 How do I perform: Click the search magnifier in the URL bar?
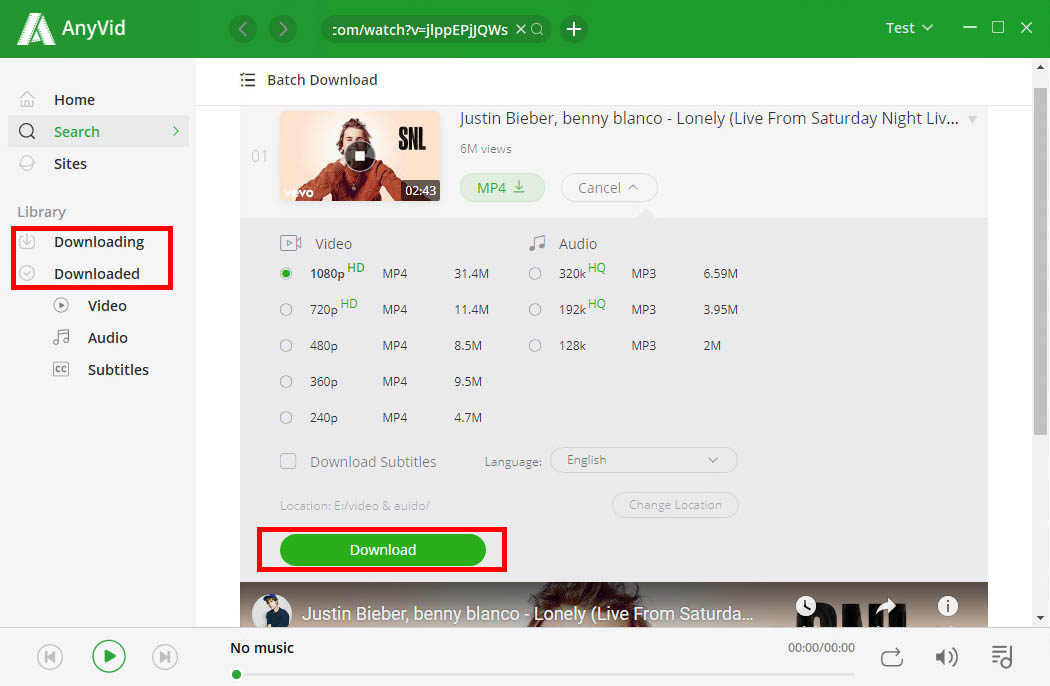click(537, 29)
